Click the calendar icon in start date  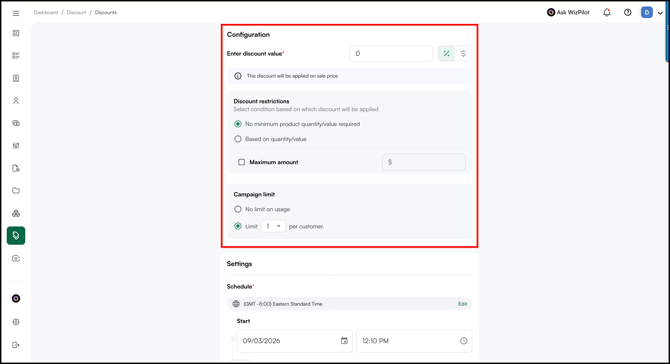(344, 341)
